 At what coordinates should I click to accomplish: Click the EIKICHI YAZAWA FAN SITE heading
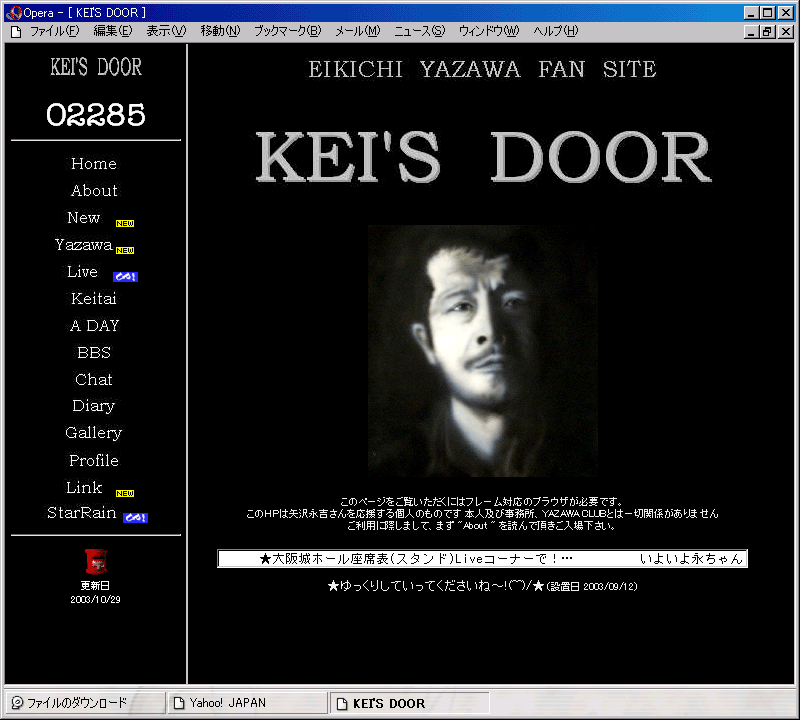pos(482,69)
